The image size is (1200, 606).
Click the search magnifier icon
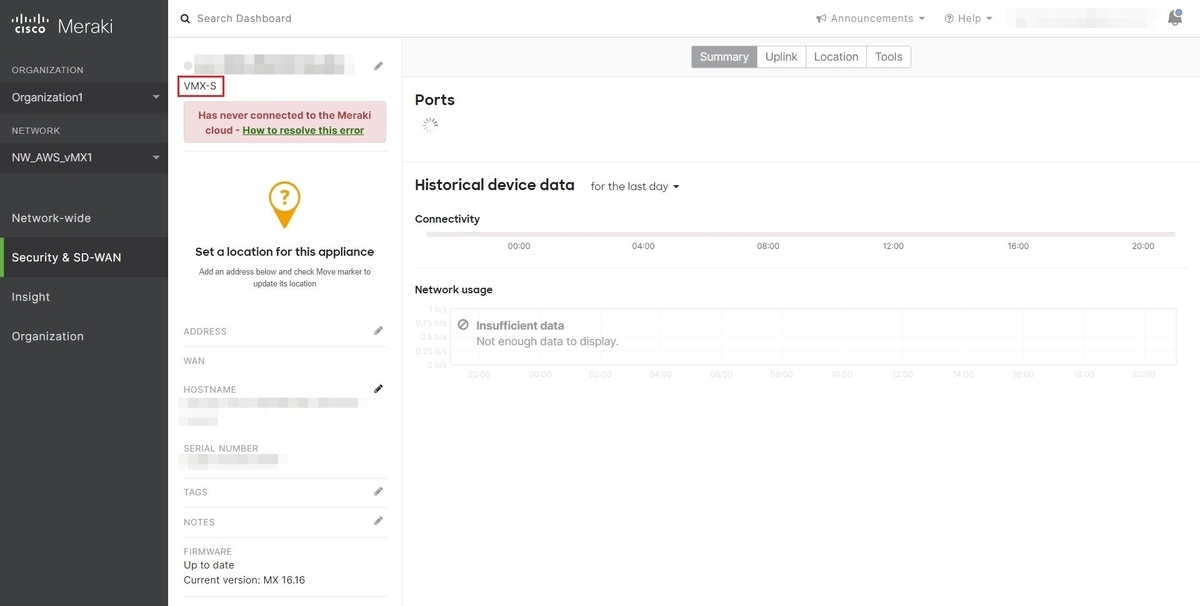(185, 18)
